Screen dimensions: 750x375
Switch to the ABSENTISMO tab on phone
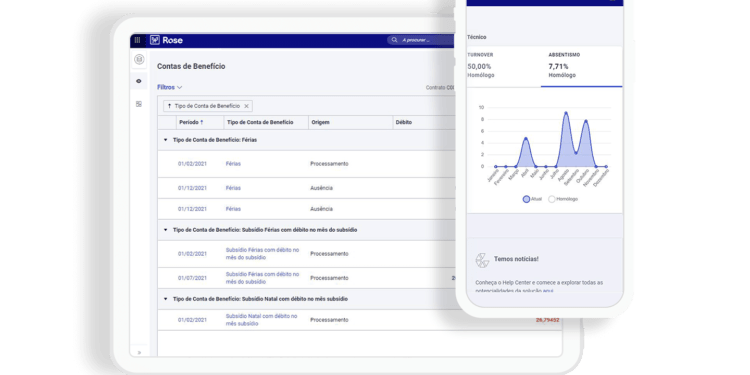pyautogui.click(x=582, y=66)
